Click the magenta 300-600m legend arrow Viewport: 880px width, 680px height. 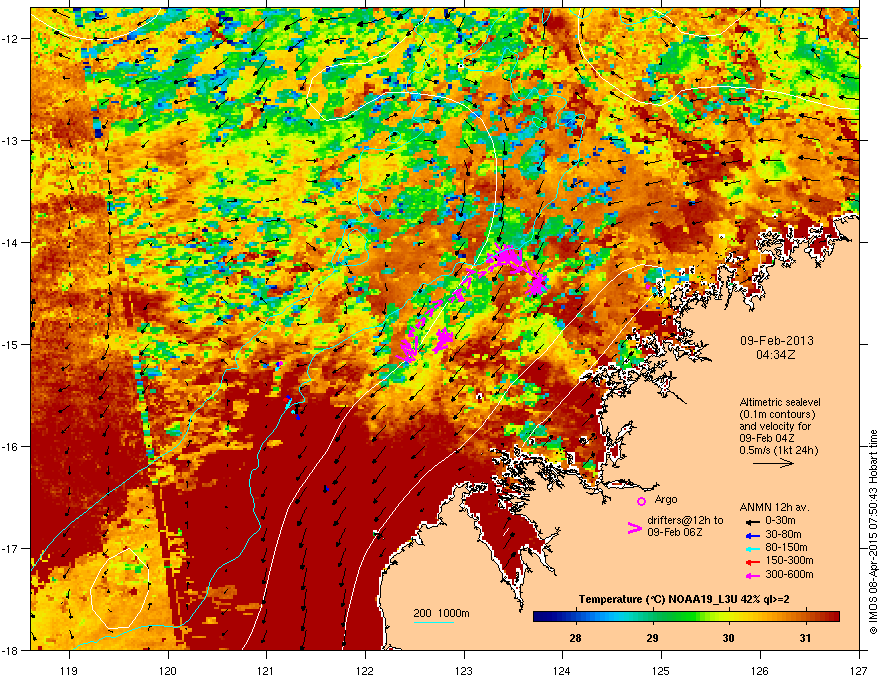[x=752, y=575]
